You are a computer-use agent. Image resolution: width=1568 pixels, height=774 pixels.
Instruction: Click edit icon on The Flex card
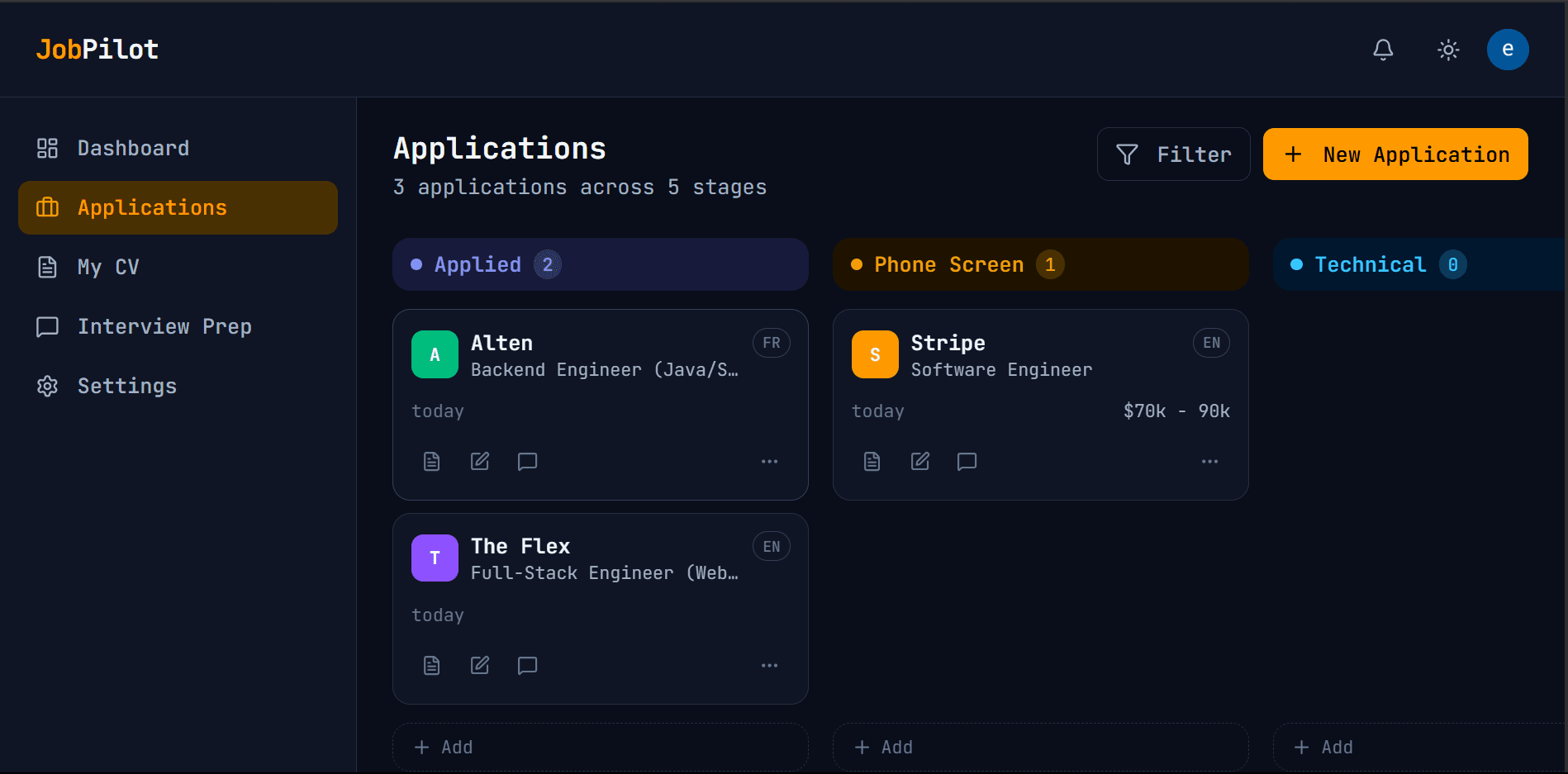tap(479, 665)
